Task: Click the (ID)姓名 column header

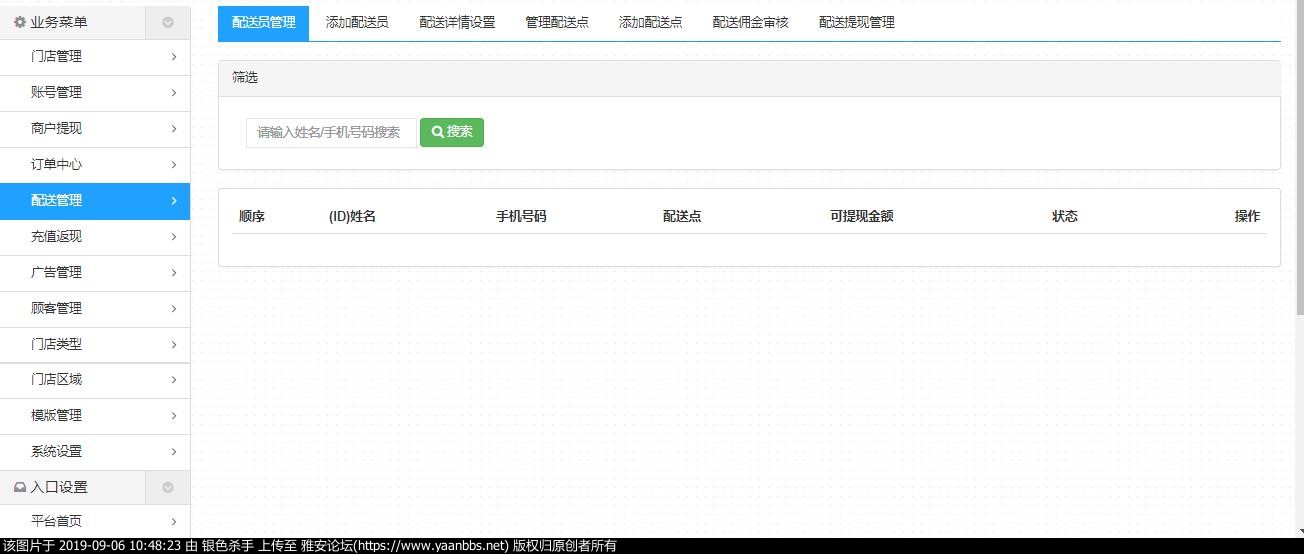Action: (x=352, y=216)
